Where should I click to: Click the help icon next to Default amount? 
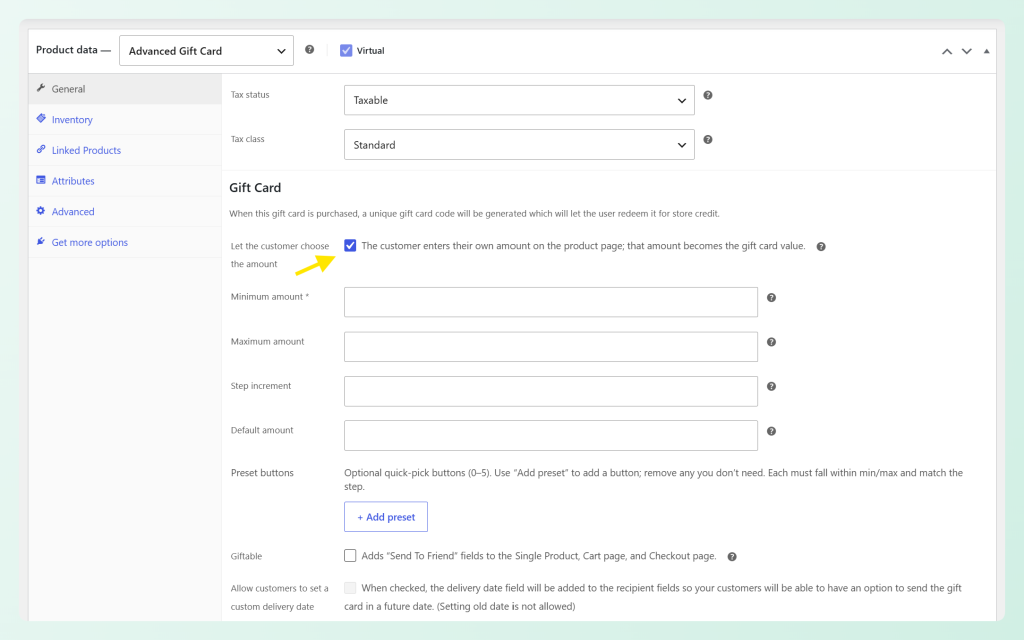pyautogui.click(x=771, y=432)
